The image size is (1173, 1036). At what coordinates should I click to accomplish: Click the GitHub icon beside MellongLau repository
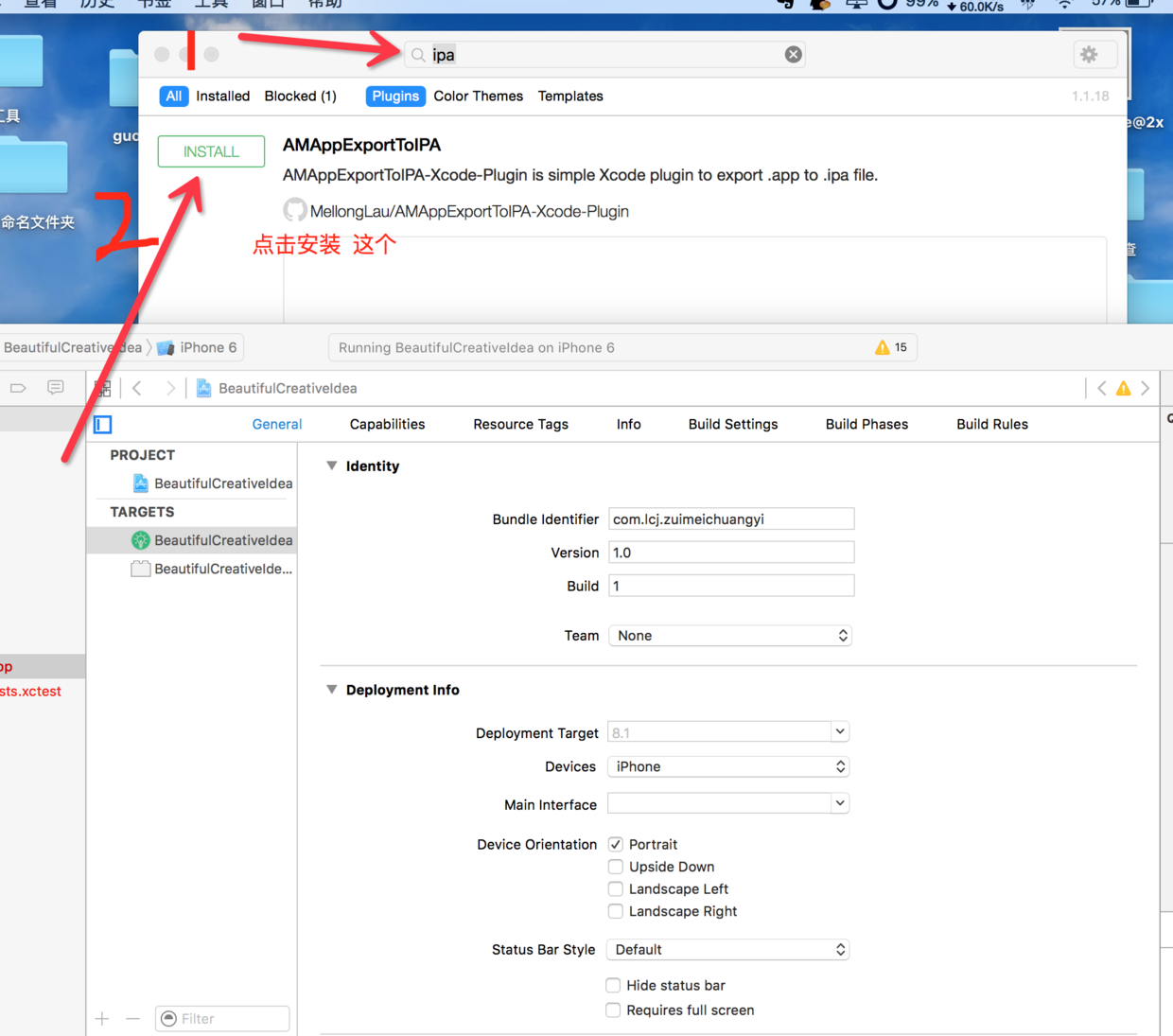[295, 210]
